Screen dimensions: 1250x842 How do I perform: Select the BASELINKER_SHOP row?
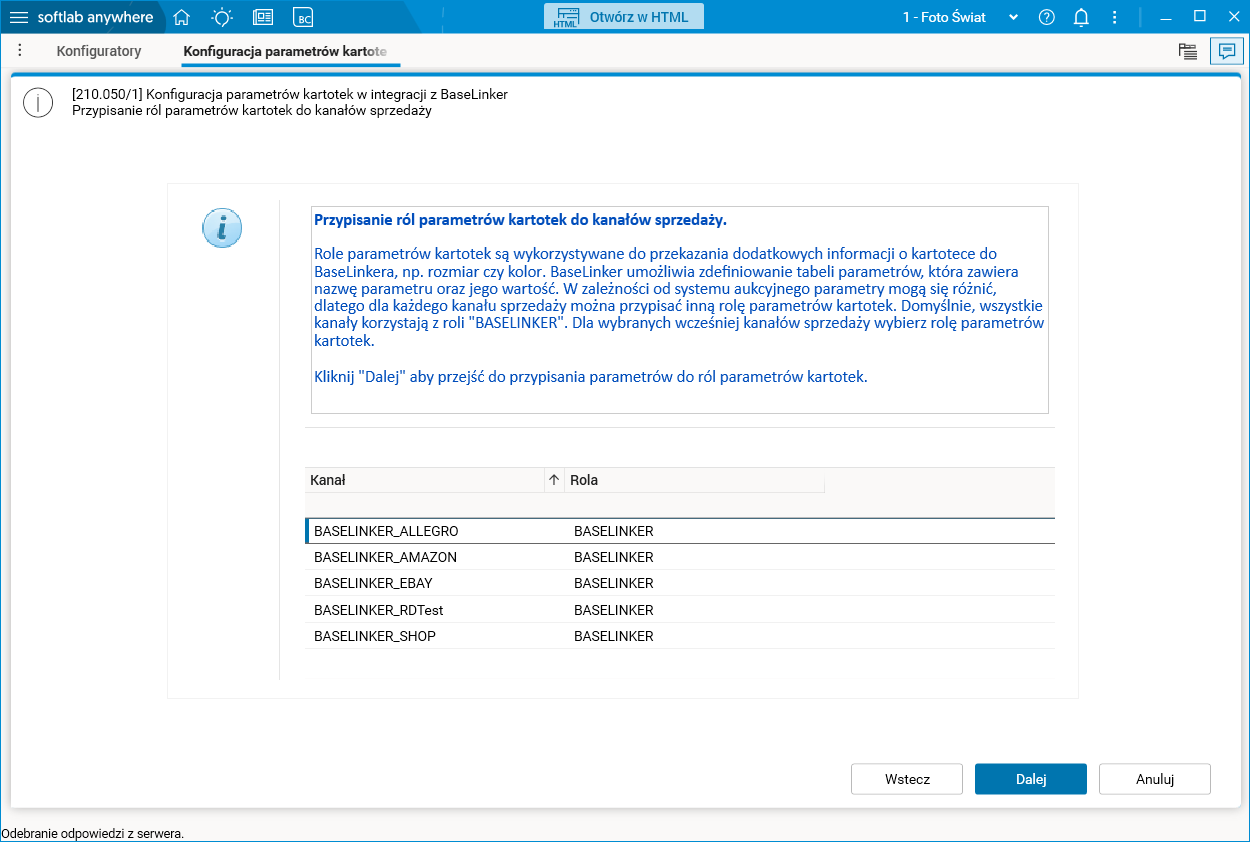680,636
